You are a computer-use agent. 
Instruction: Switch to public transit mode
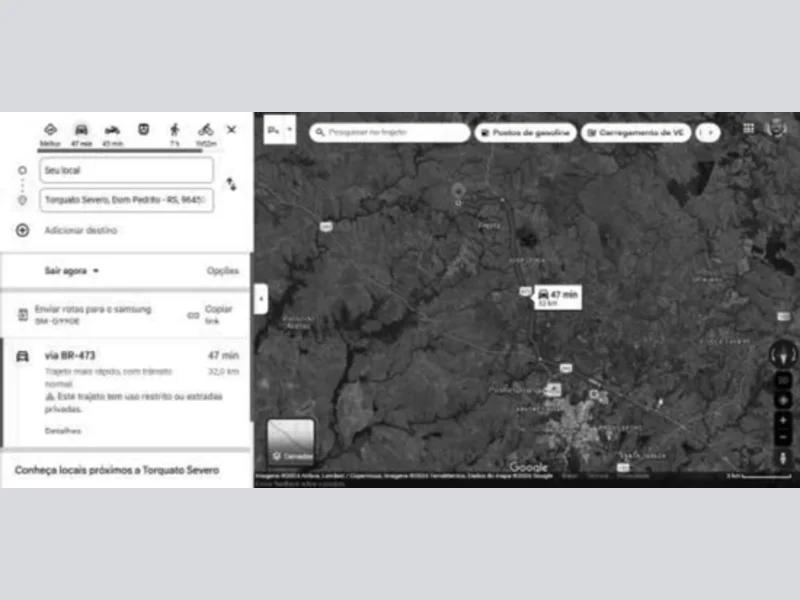point(144,130)
